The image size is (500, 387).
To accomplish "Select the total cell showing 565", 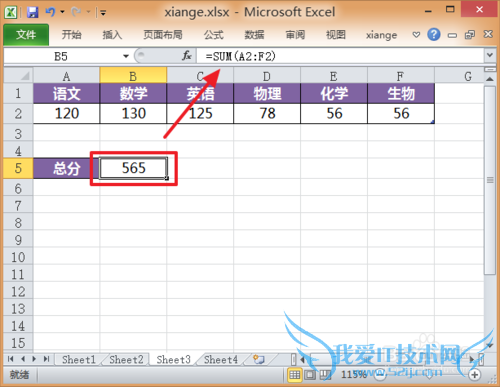I will [x=133, y=168].
